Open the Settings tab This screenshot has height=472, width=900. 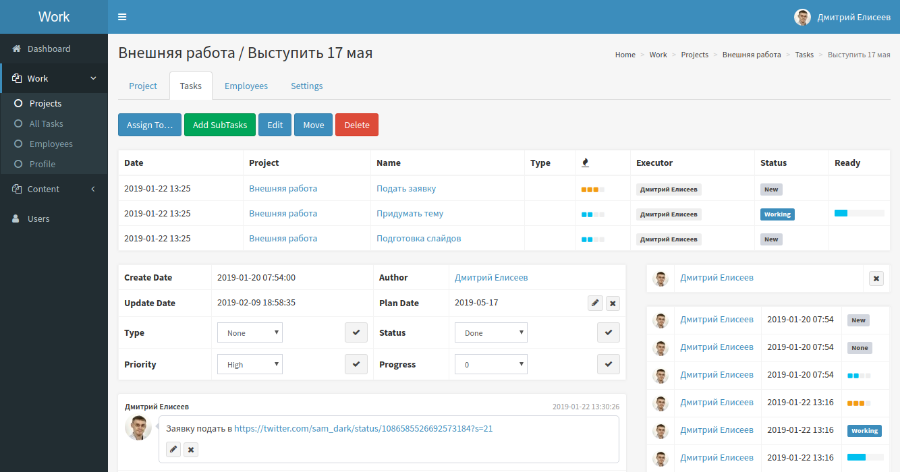pos(306,86)
